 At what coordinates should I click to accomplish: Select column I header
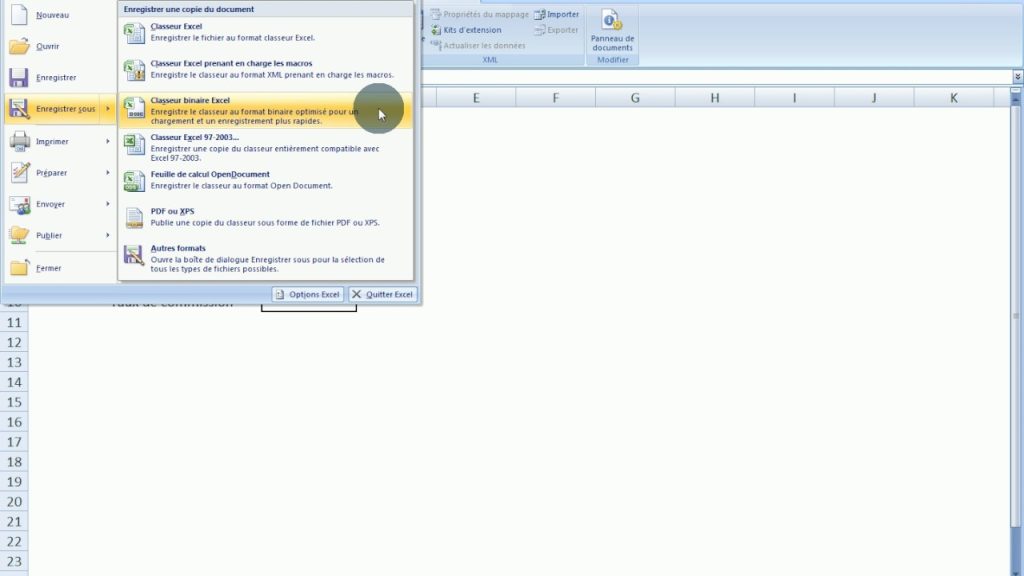pos(795,98)
